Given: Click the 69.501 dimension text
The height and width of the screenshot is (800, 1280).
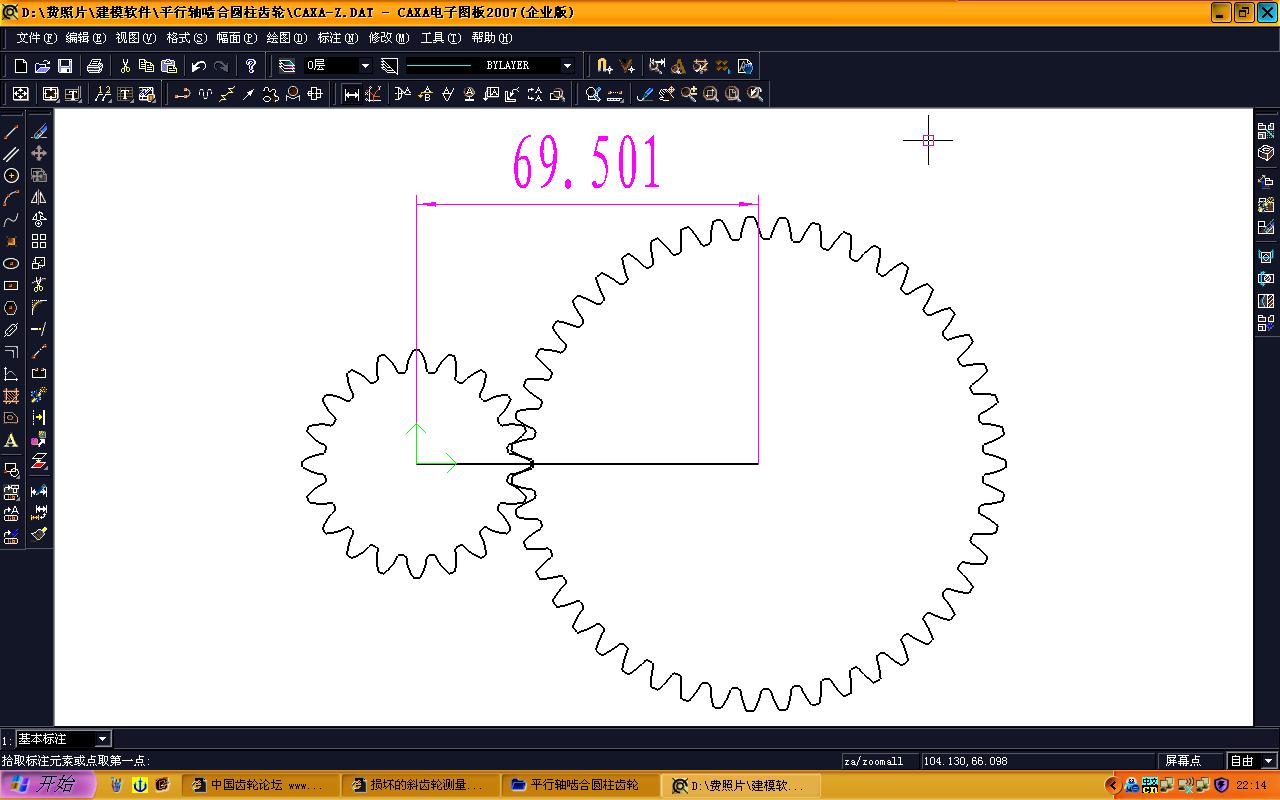Looking at the screenshot, I should (x=587, y=163).
